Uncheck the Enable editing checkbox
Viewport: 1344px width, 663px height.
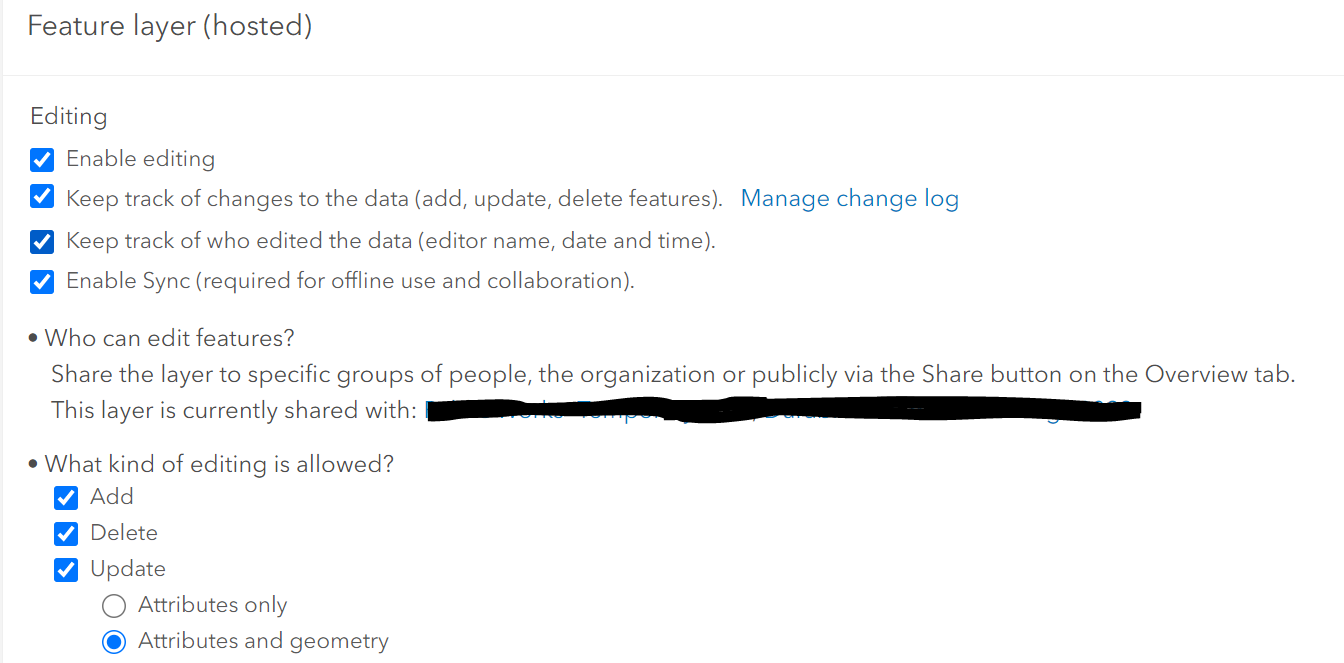coord(42,160)
